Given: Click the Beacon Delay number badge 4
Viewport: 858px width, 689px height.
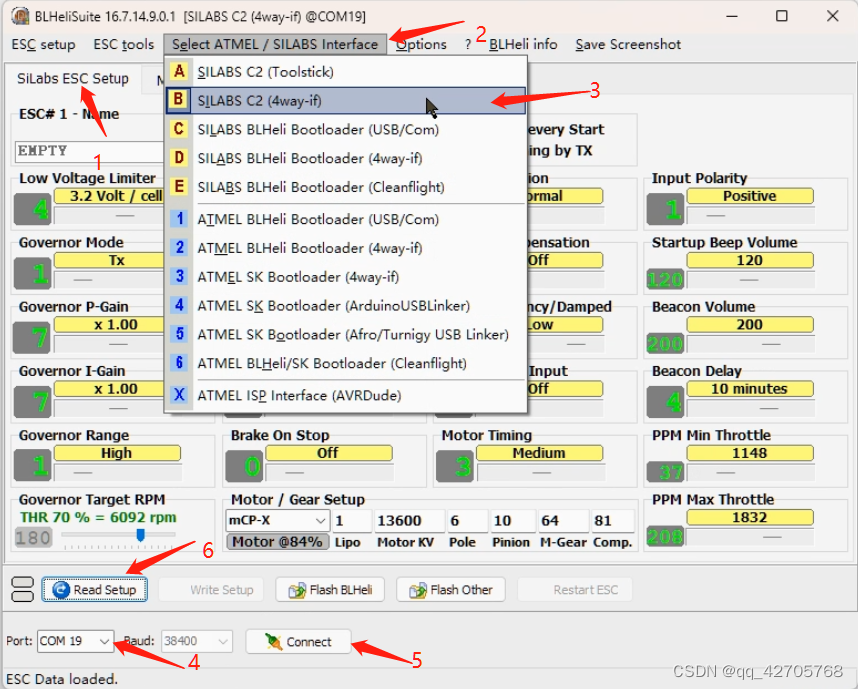Looking at the screenshot, I should [x=665, y=402].
